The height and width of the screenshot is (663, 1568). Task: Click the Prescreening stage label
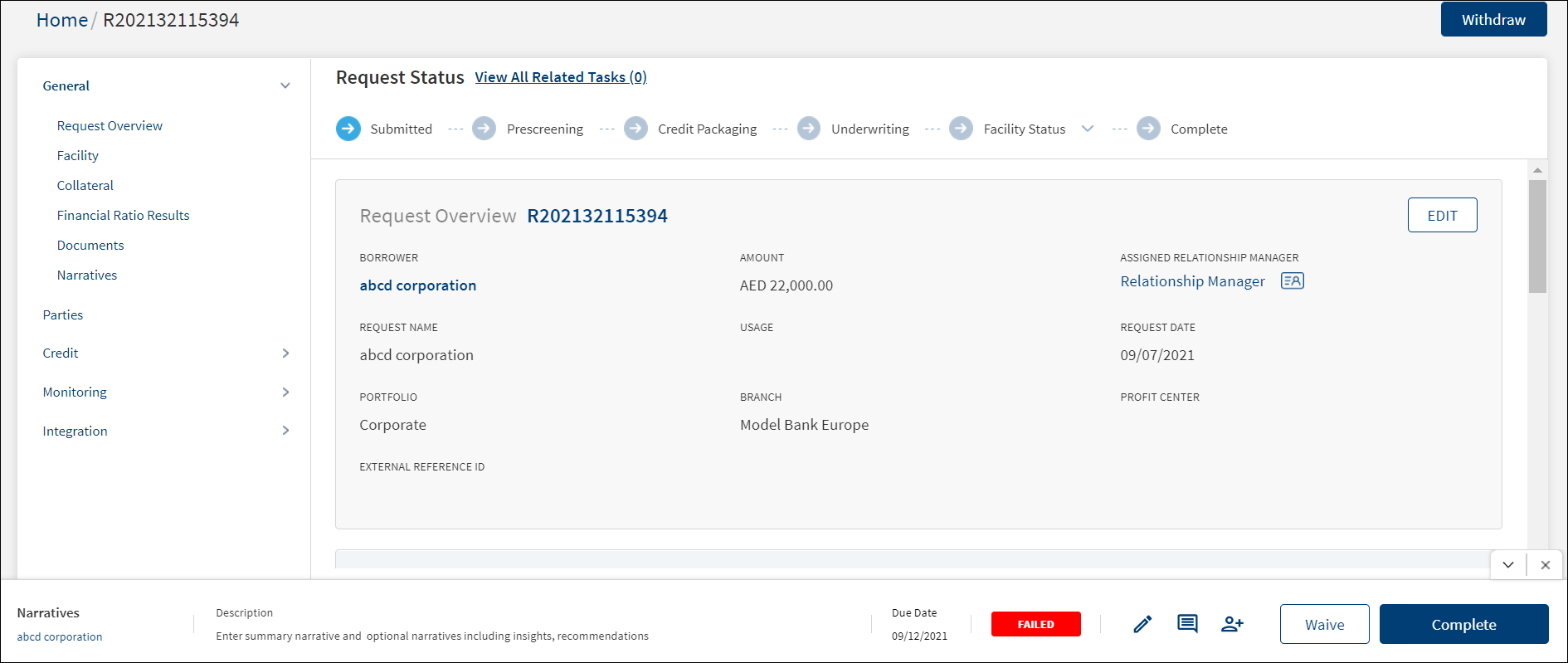click(x=545, y=129)
